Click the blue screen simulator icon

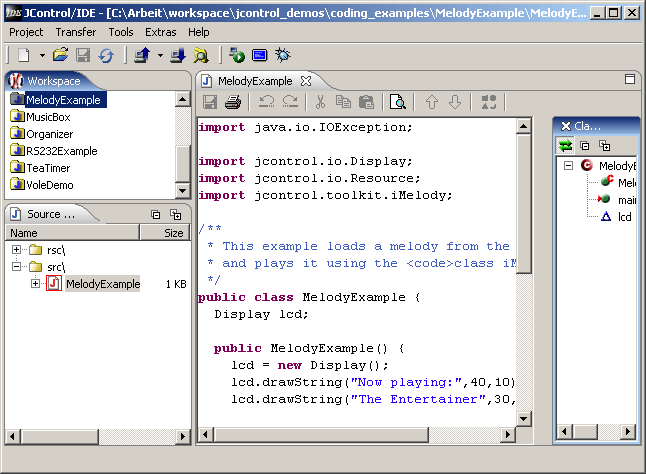[x=260, y=55]
